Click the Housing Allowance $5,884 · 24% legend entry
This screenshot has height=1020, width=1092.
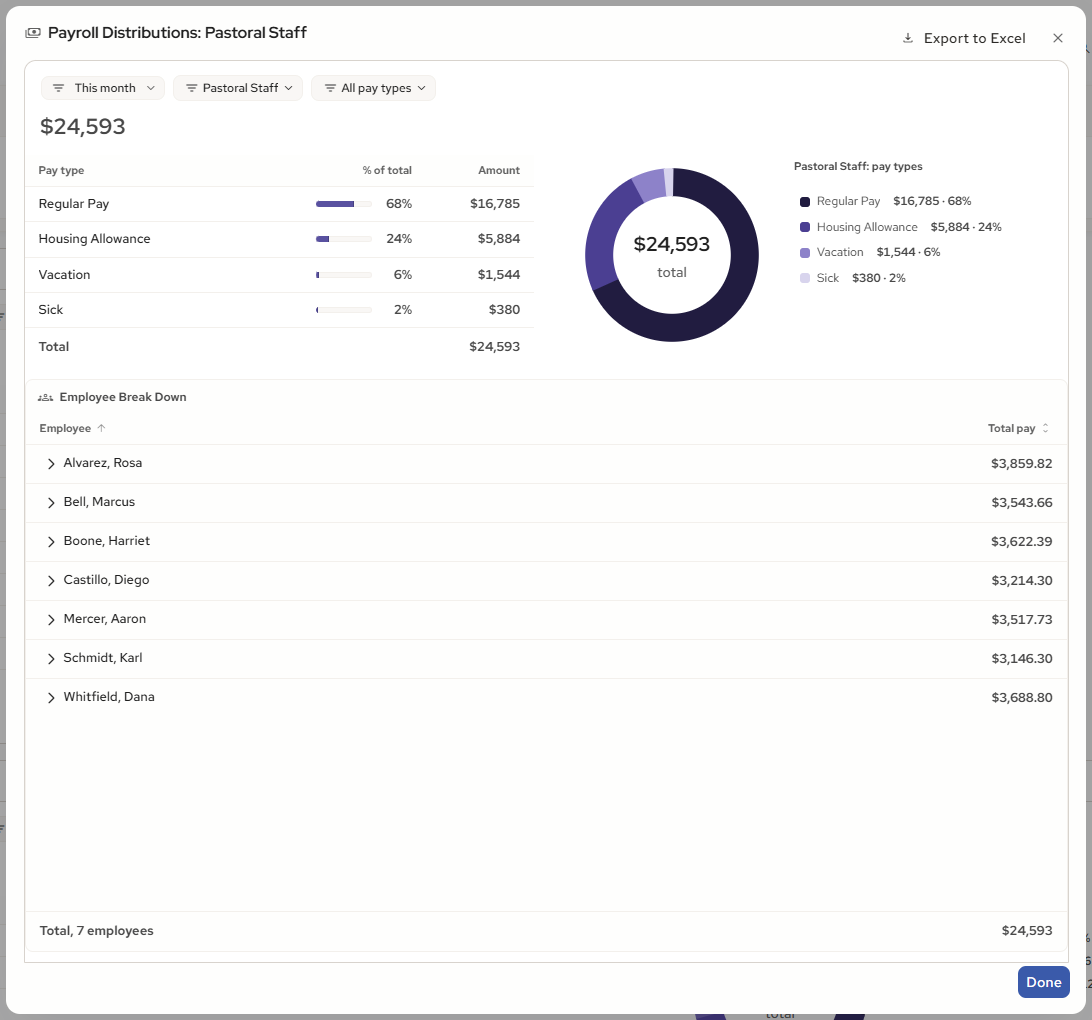pos(901,227)
